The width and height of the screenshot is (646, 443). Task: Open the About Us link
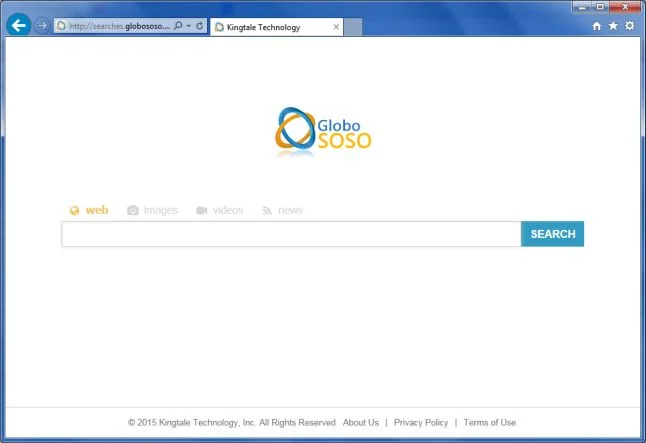[x=360, y=422]
